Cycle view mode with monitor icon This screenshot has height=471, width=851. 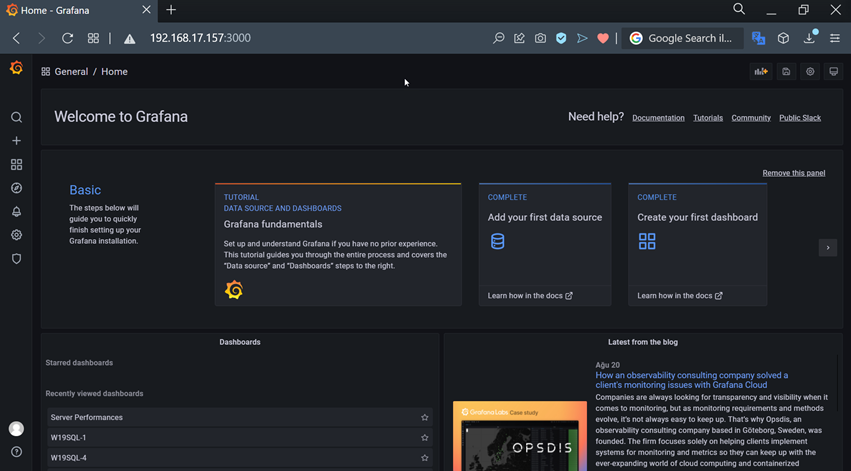click(834, 72)
